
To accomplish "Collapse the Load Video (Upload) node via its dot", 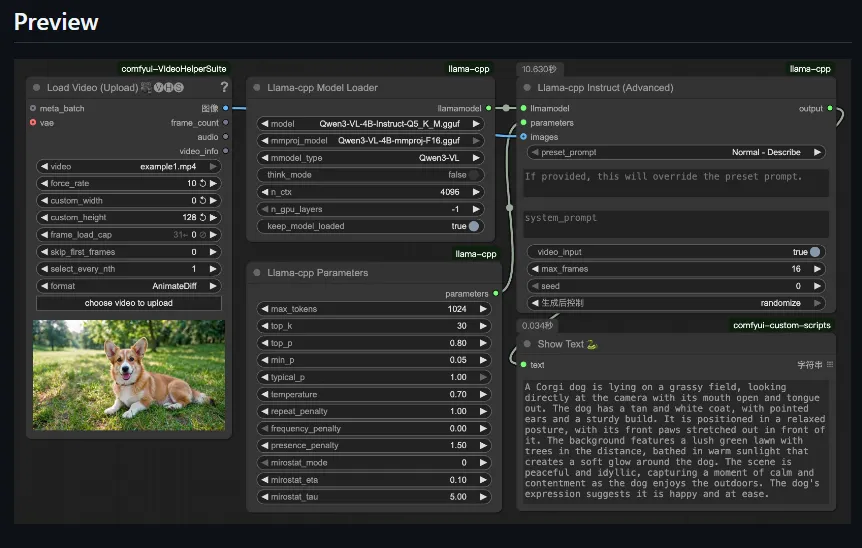I will (36, 87).
